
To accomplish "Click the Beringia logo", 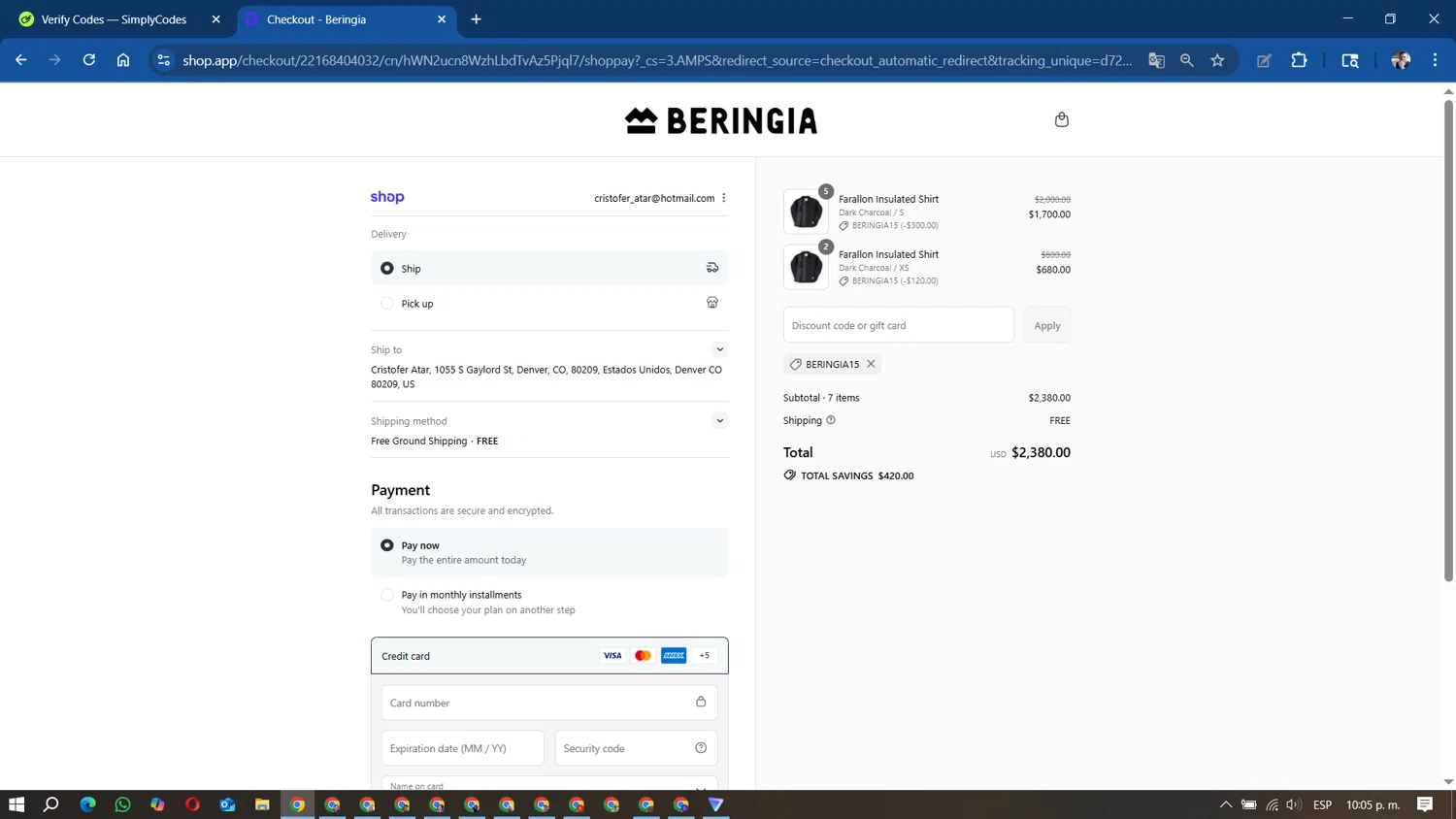I will (x=721, y=120).
